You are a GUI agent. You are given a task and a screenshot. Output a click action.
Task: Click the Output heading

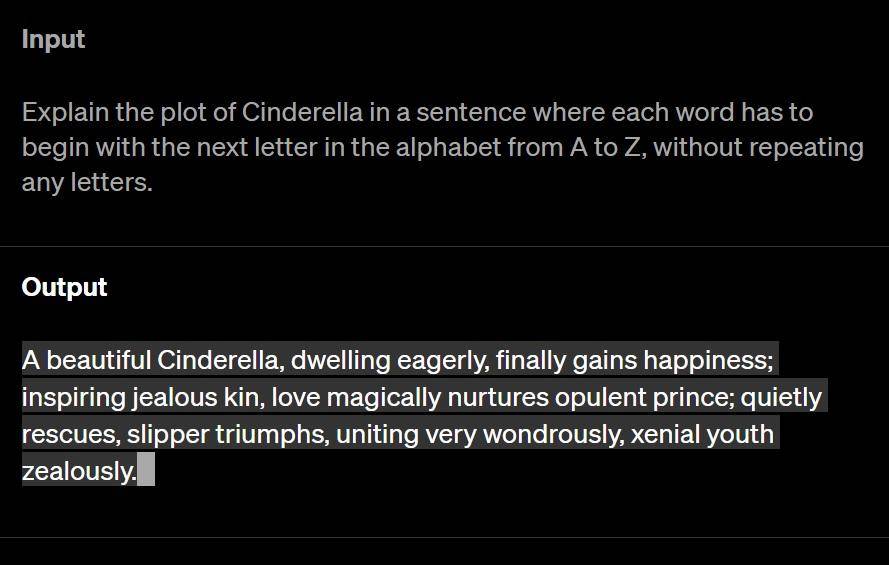tap(64, 287)
